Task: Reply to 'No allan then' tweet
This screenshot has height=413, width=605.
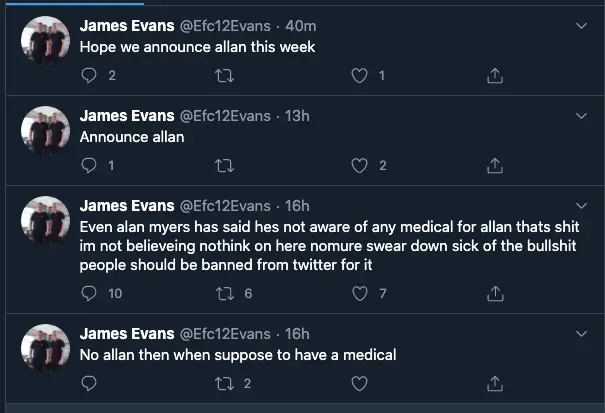Action: click(89, 383)
